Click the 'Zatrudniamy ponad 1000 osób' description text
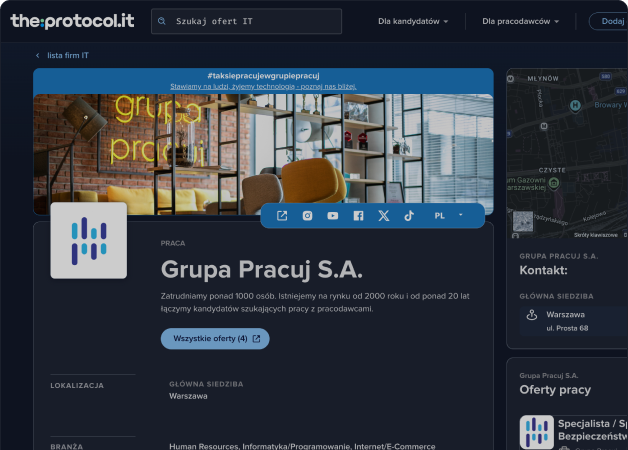This screenshot has height=450, width=628. (315, 302)
